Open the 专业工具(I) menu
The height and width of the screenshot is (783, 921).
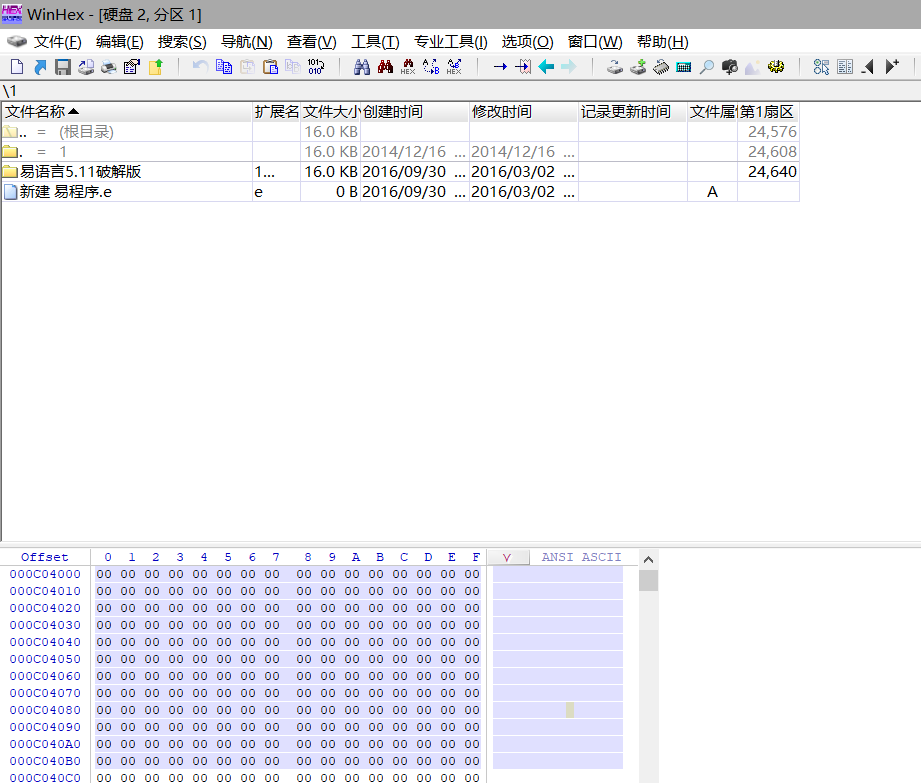[451, 42]
